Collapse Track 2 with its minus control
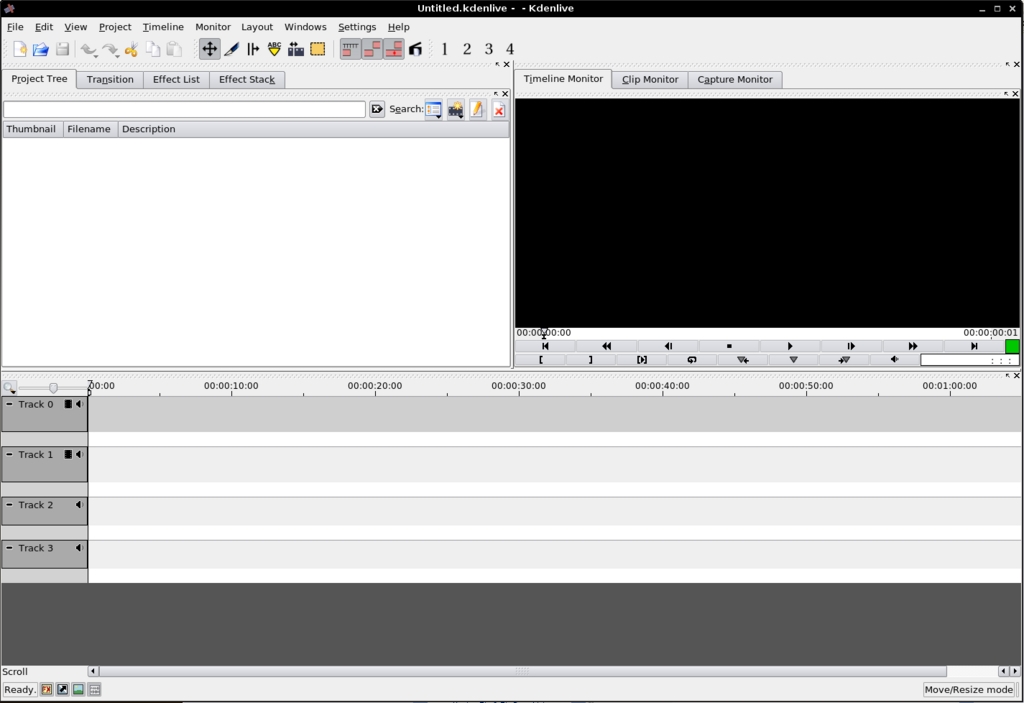This screenshot has height=703, width=1024. [x=9, y=504]
